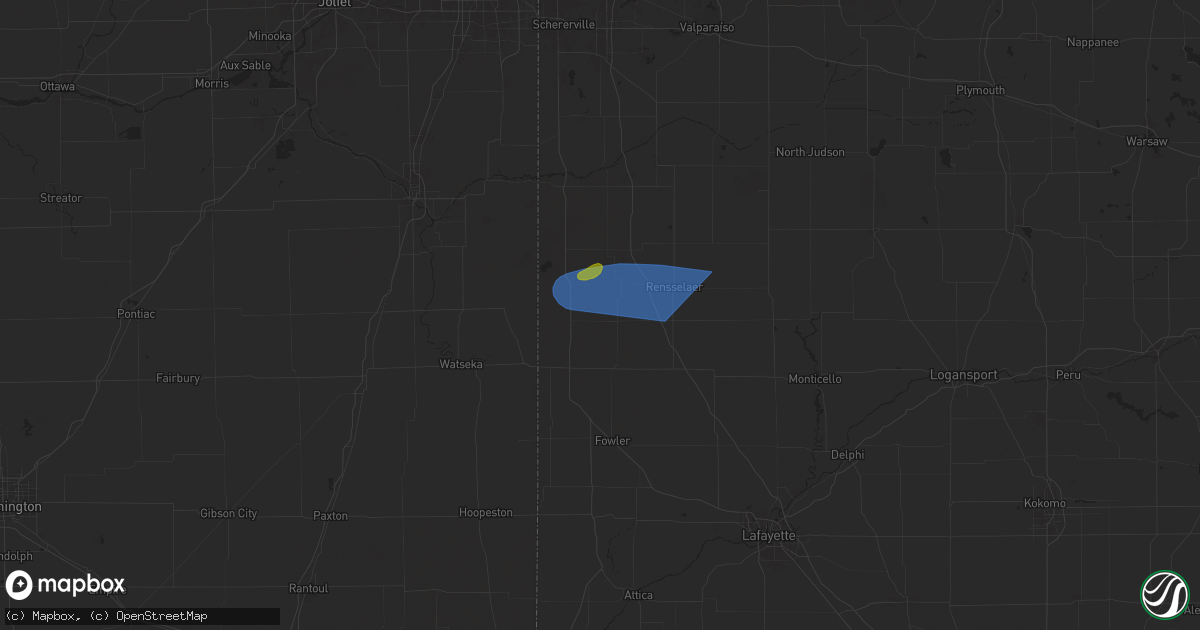Click the Streator city label

61,198
